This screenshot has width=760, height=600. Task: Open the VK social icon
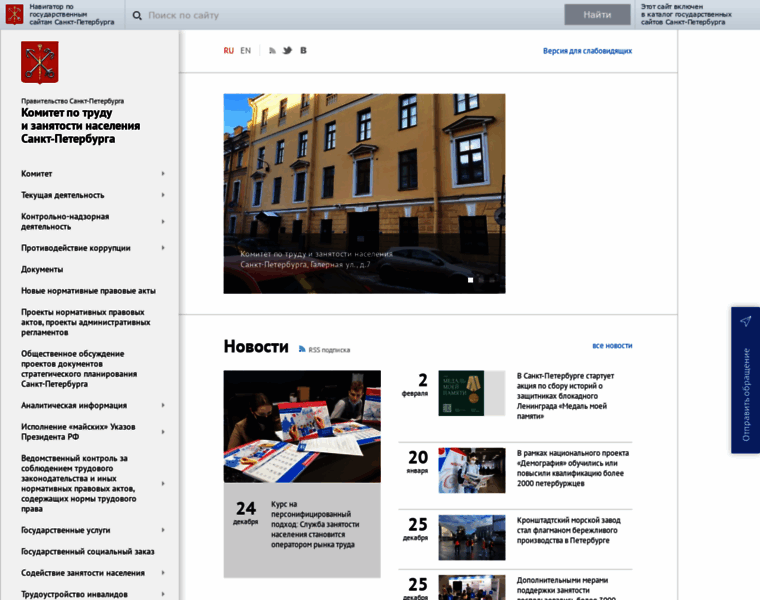[303, 50]
